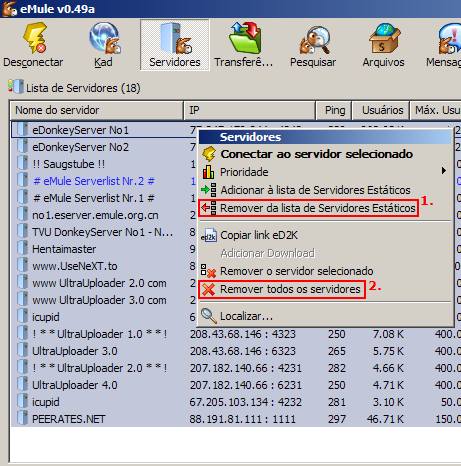
Task: Select eDonkeyServer No1 row
Action: 104,130
